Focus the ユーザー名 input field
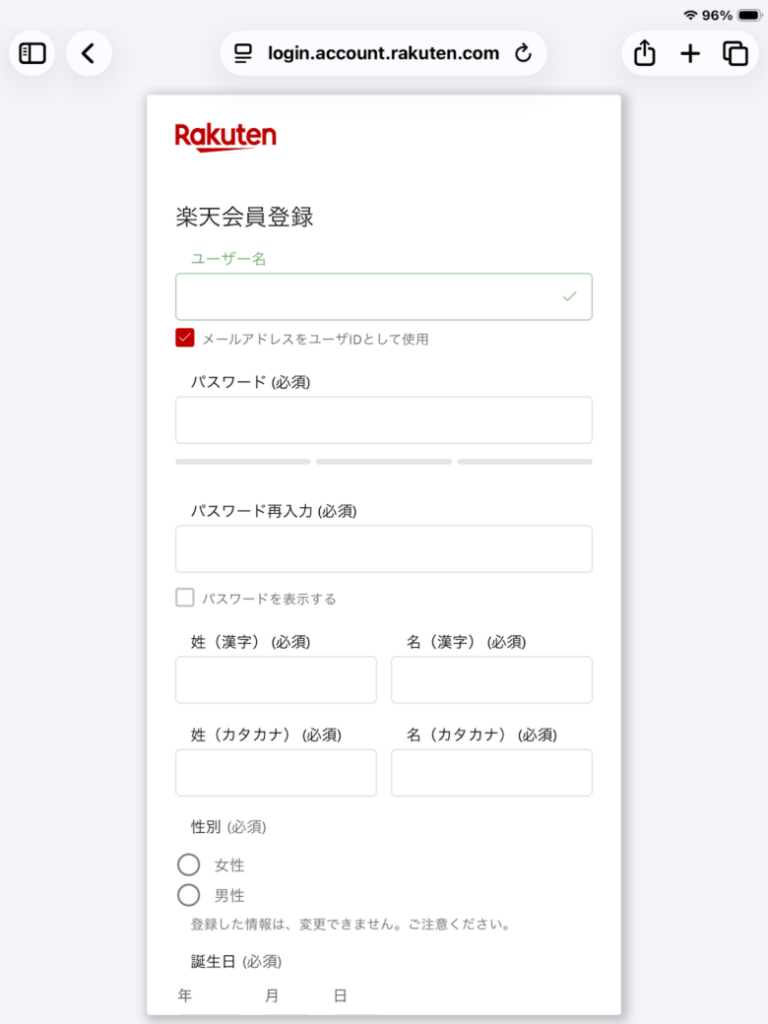 click(384, 296)
